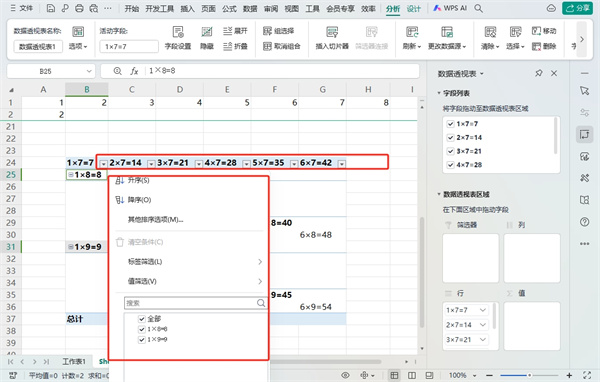The image size is (600, 382).
Task: Open the 选项 options dropdown
Action: pyautogui.click(x=78, y=46)
